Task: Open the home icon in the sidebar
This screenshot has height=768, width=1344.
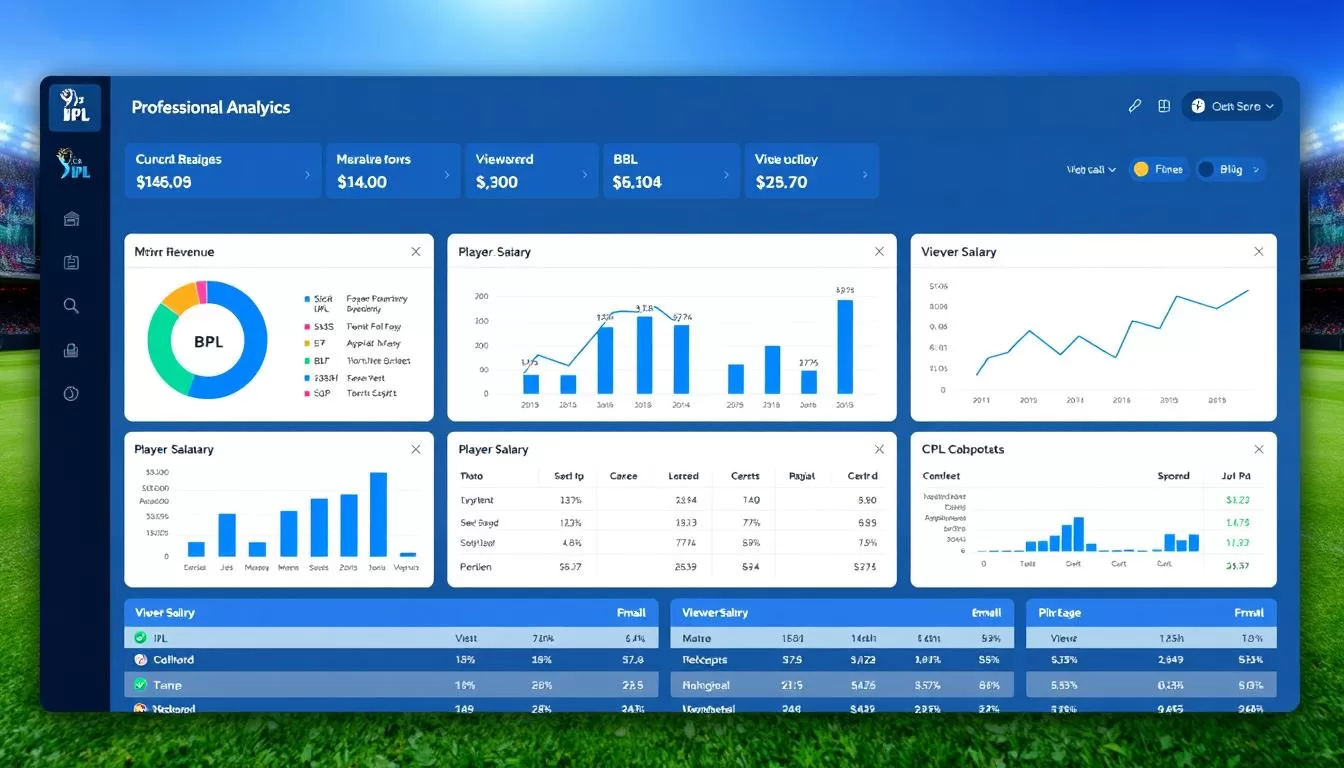Action: pos(71,219)
